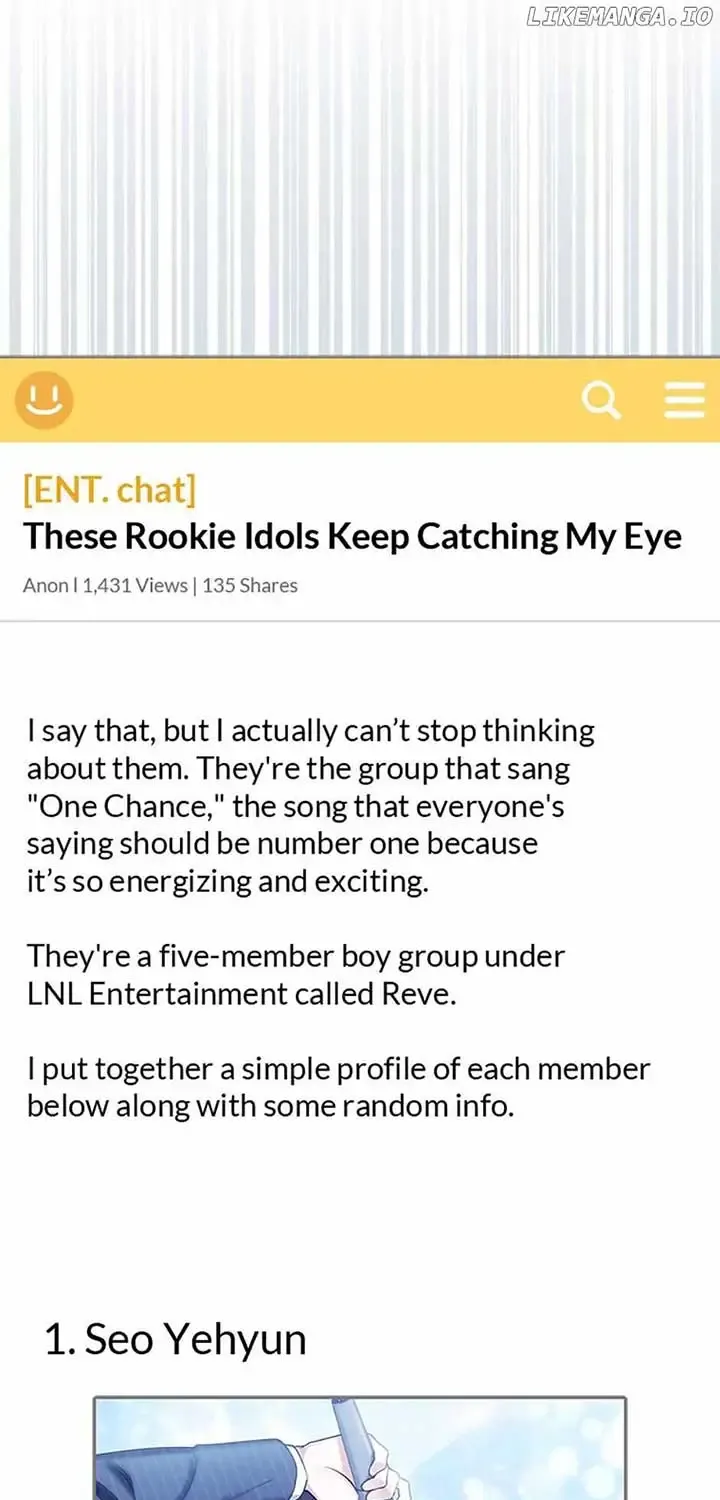The image size is (720, 1500).
Task: Click the Anon author name
Action: click(45, 585)
